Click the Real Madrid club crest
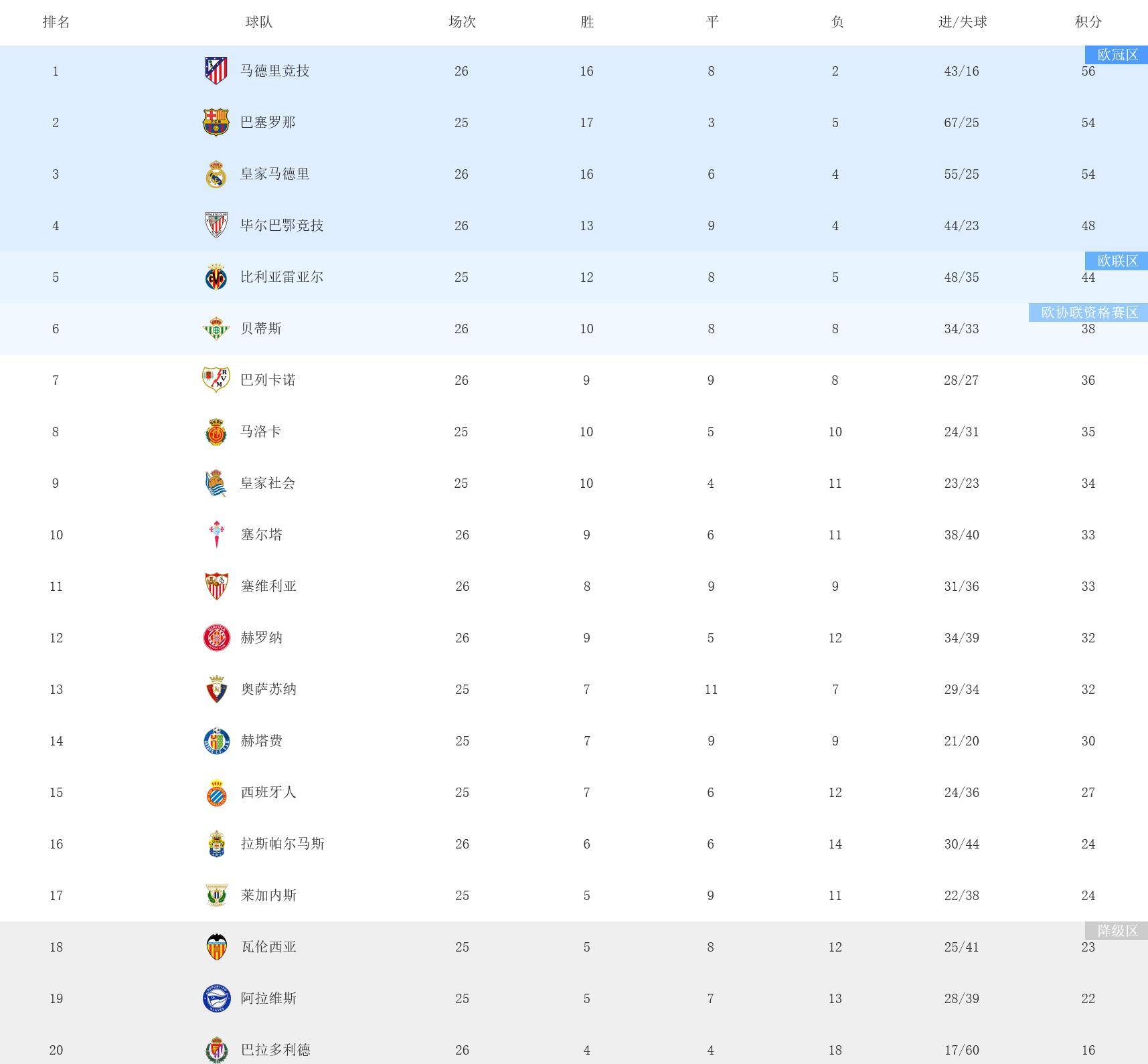This screenshot has height=1064, width=1148. (x=216, y=174)
